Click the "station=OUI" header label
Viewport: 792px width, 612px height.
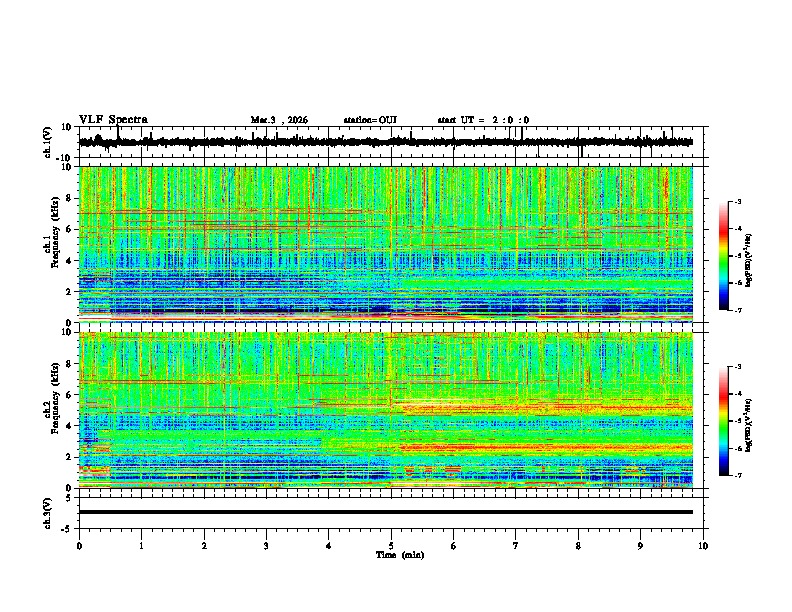pos(370,120)
